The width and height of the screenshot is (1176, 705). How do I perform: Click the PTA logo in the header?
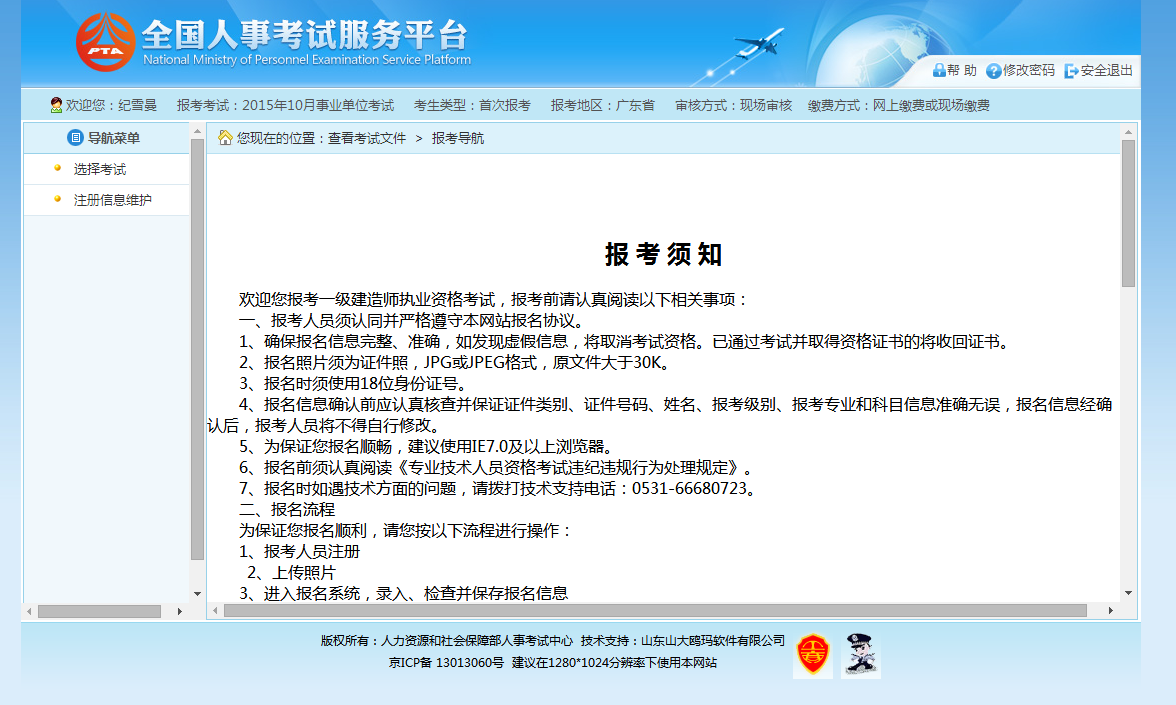coord(105,42)
